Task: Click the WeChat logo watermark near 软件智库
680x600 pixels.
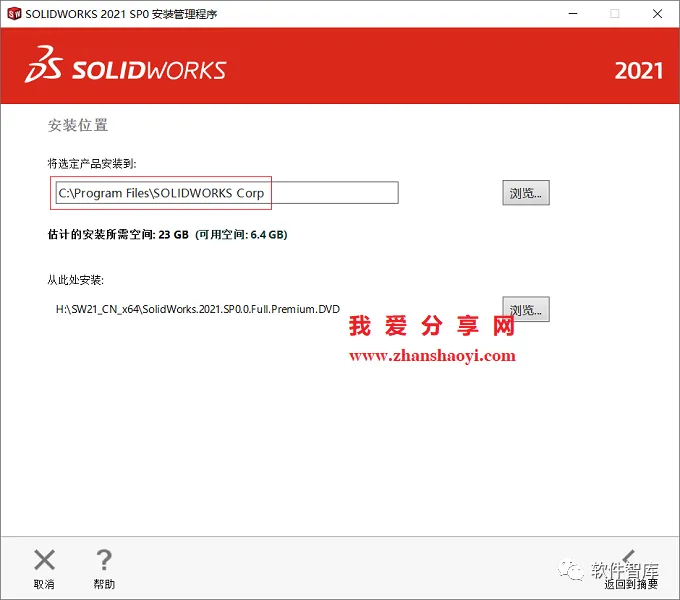Action: pyautogui.click(x=570, y=570)
